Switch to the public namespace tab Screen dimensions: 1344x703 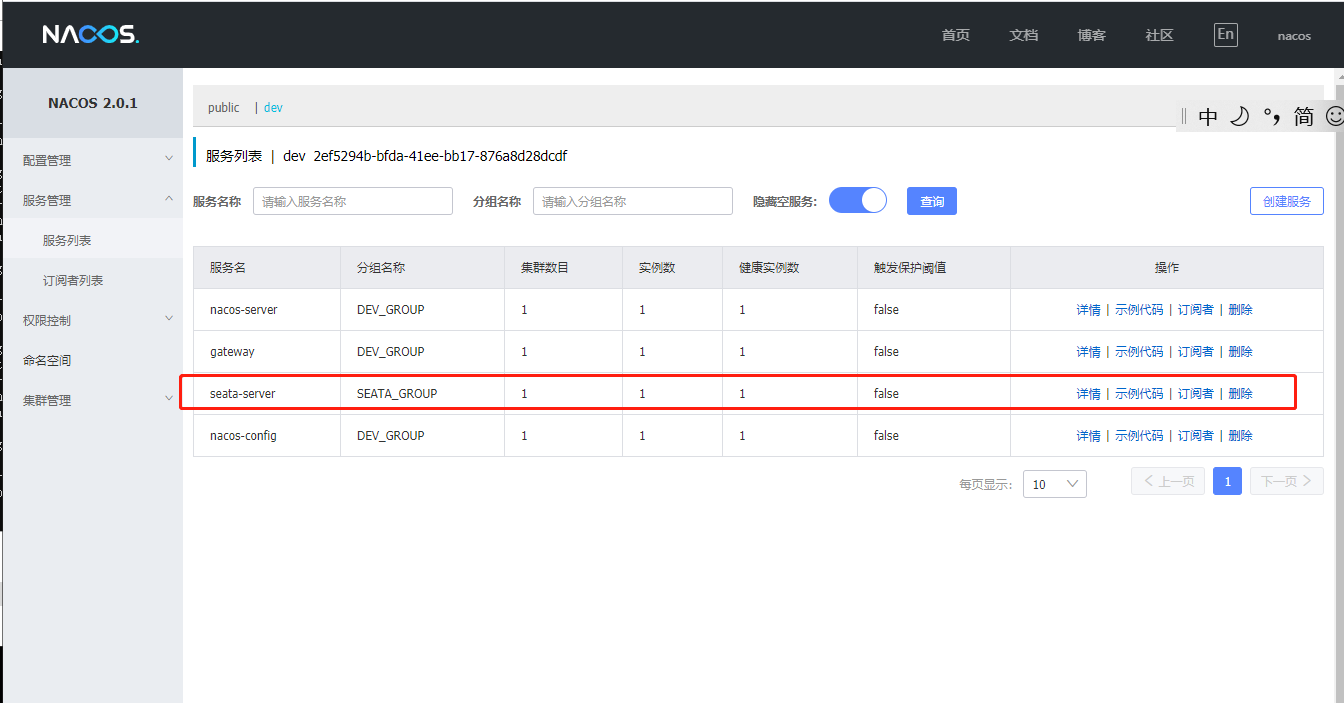[224, 107]
